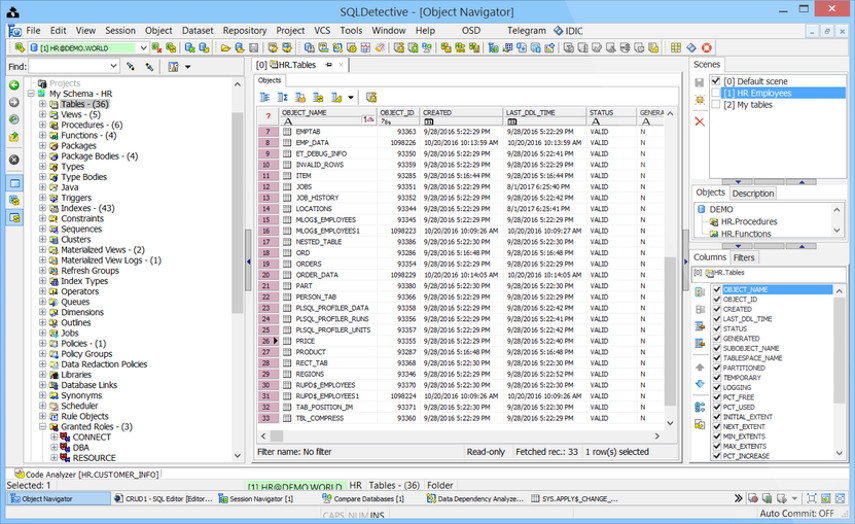Image resolution: width=855 pixels, height=524 pixels.
Task: Click the pin icon on the HR.Tables tab
Action: point(328,65)
